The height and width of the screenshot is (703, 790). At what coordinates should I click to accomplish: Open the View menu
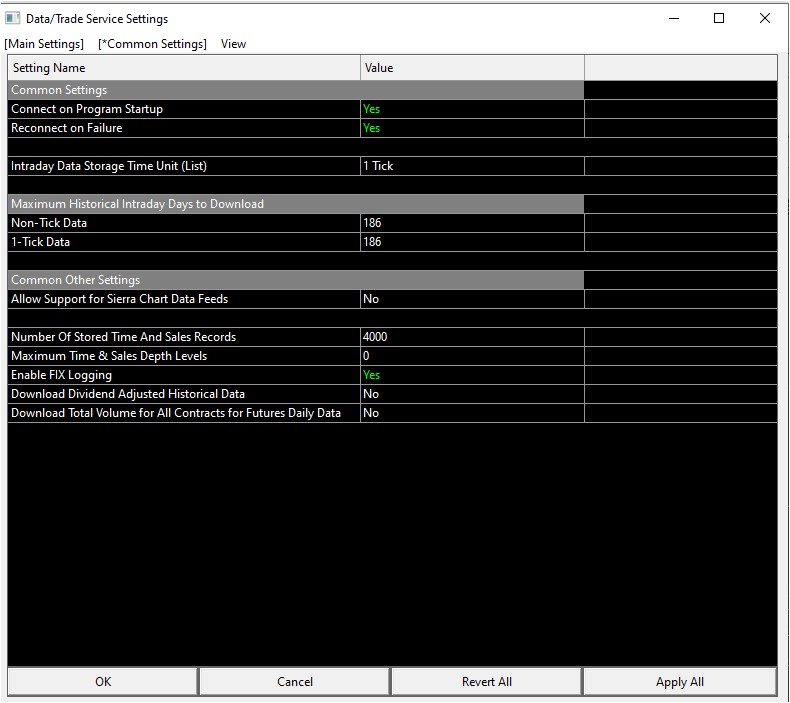coord(233,44)
